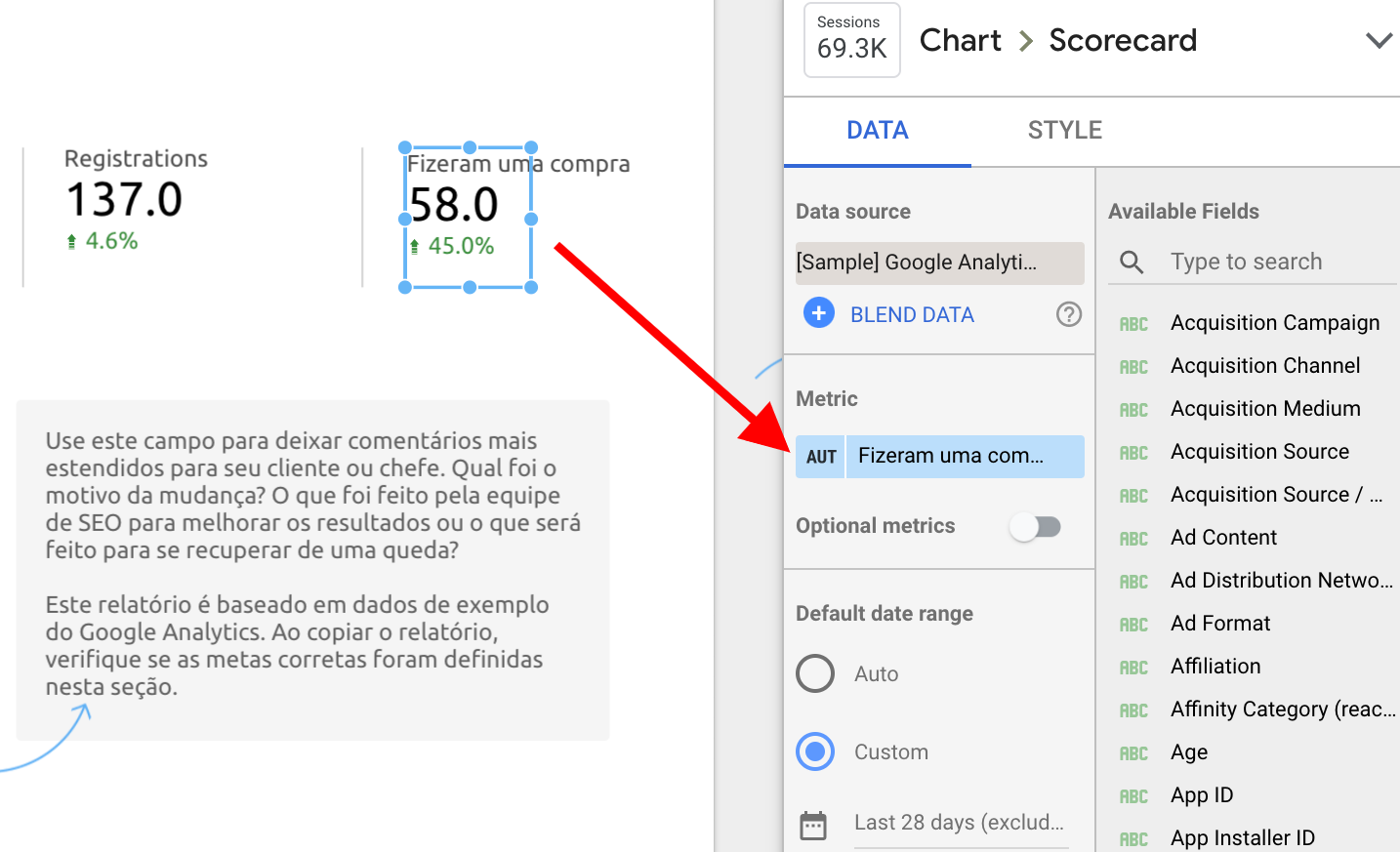Click the ABC icon beside Age
The height and width of the screenshot is (852, 1400).
(1132, 752)
